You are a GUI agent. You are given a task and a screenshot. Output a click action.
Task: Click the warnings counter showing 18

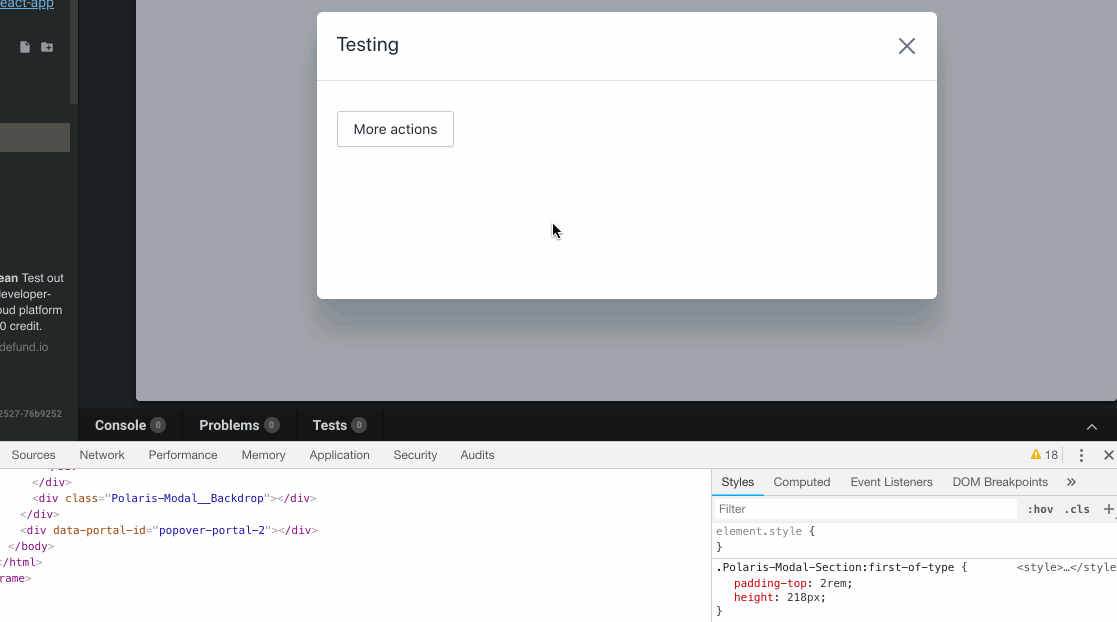click(1043, 455)
